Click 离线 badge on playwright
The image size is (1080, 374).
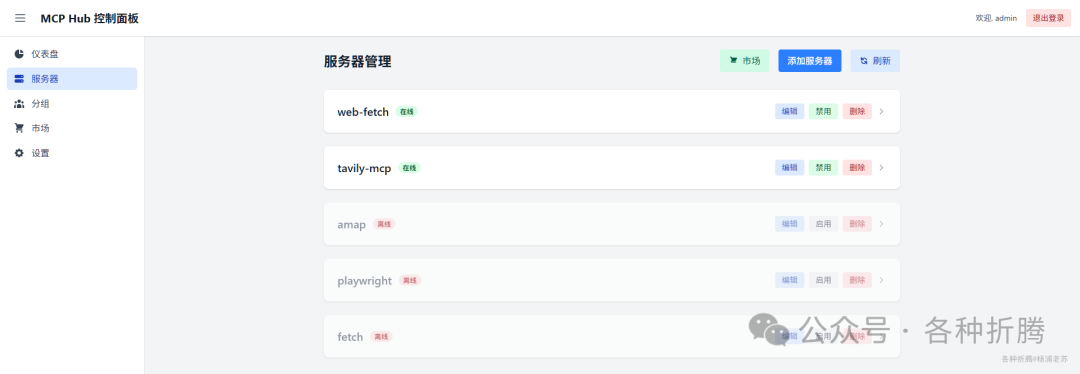410,281
